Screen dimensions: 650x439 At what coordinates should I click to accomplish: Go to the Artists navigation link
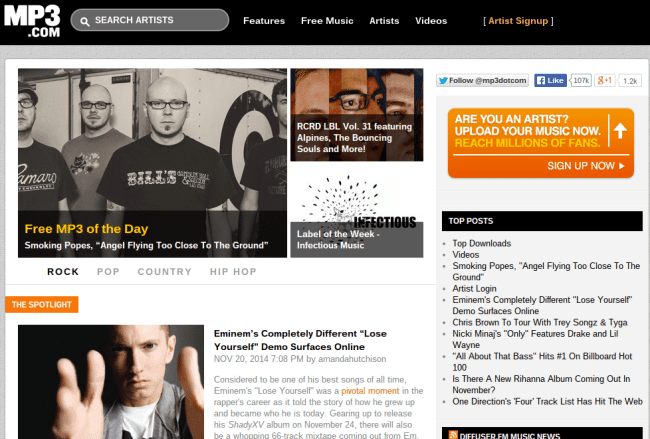pyautogui.click(x=384, y=21)
